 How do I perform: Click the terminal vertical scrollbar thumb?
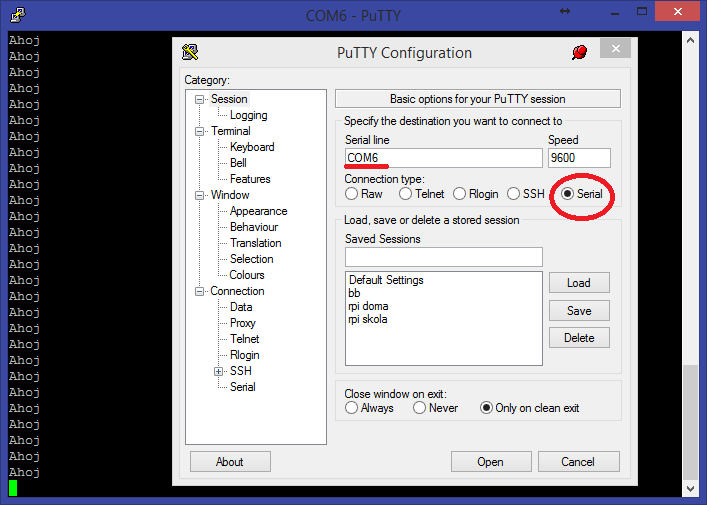point(690,423)
